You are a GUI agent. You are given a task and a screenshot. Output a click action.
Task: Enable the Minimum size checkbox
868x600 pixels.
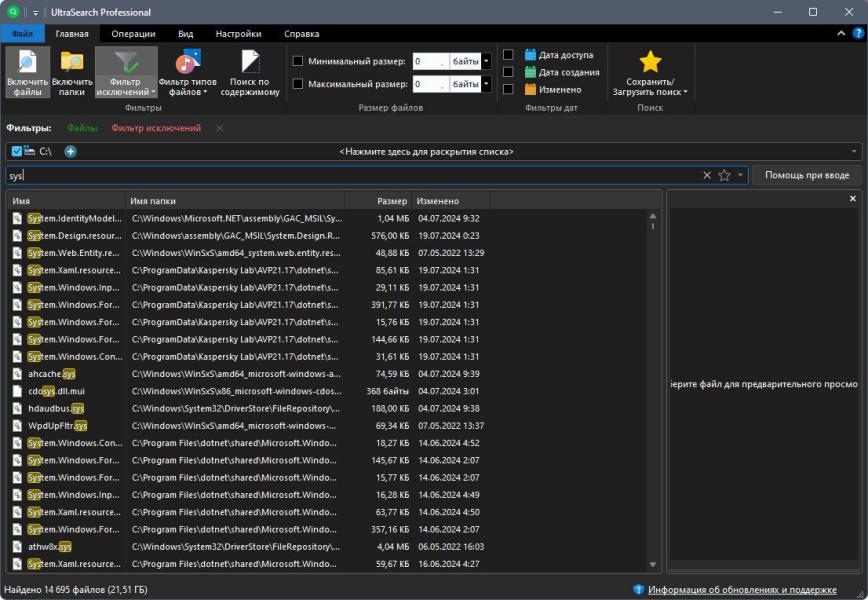pos(298,61)
